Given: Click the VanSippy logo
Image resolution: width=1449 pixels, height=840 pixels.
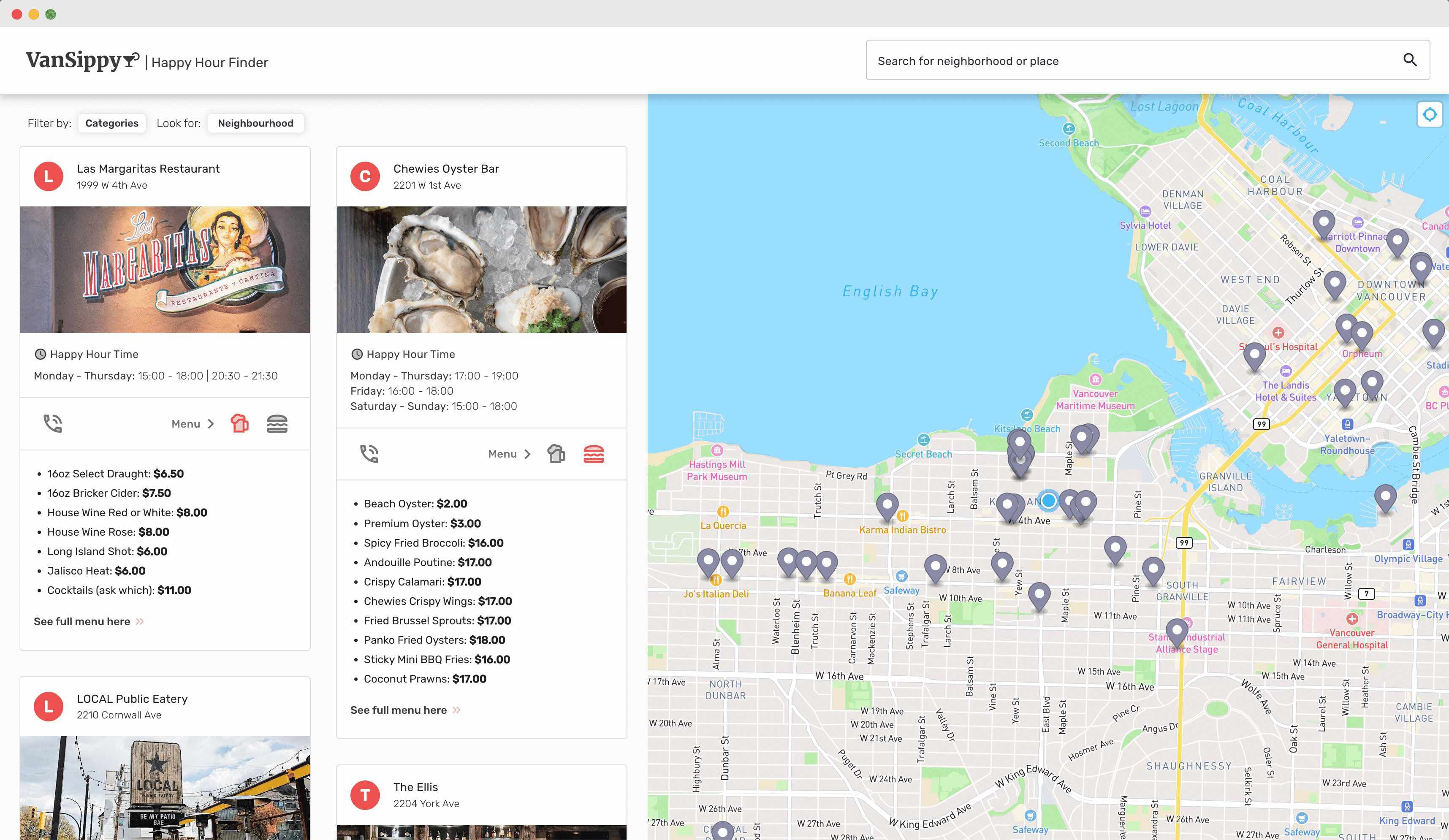Looking at the screenshot, I should click(x=82, y=60).
